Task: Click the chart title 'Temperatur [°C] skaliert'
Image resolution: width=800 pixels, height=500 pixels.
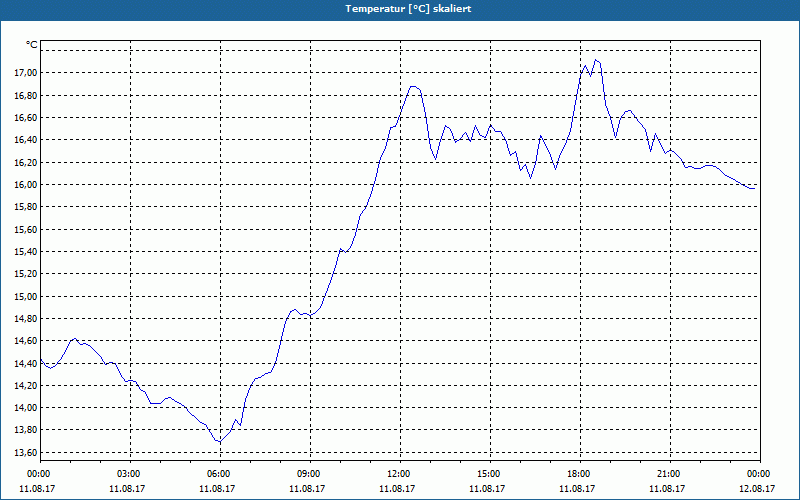Action: click(x=408, y=9)
